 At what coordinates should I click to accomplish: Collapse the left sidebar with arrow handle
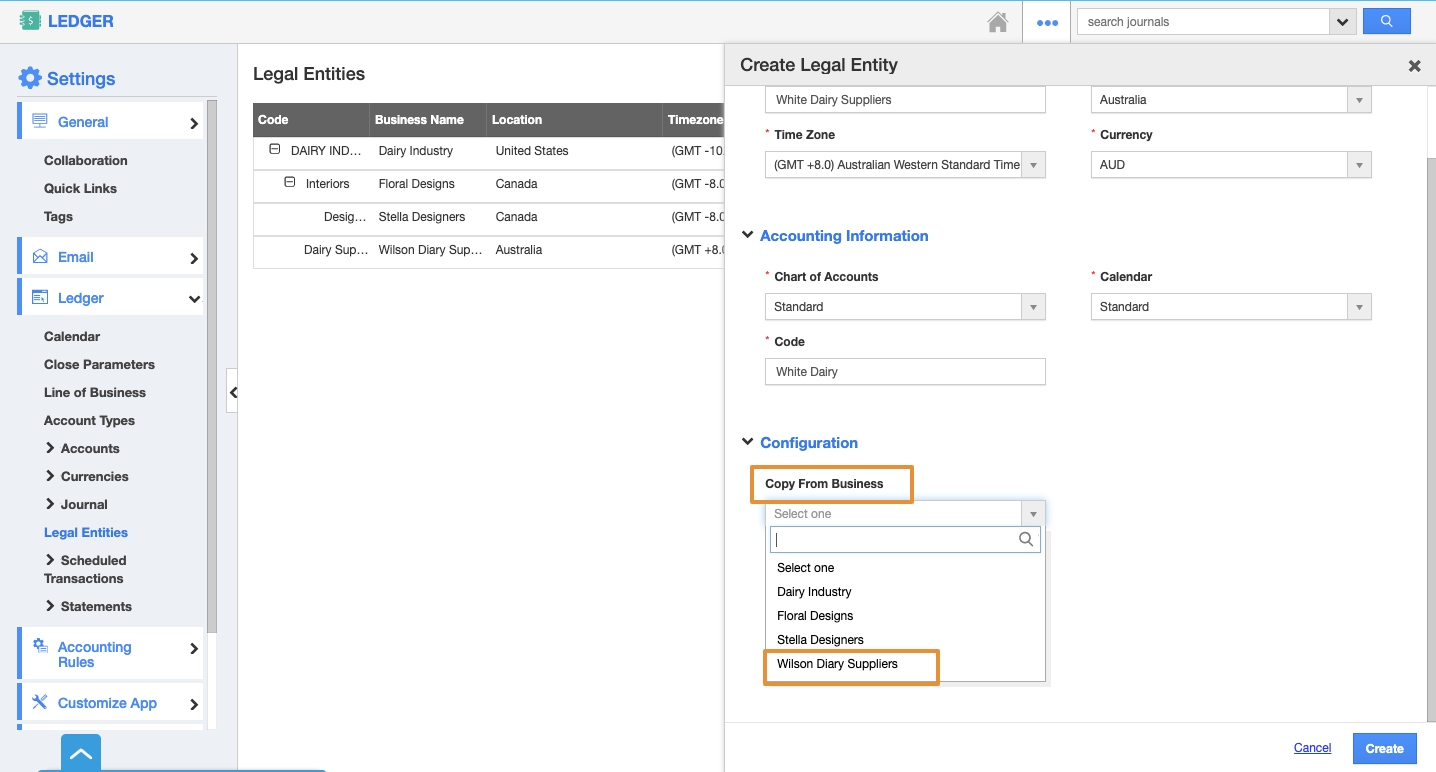(232, 392)
